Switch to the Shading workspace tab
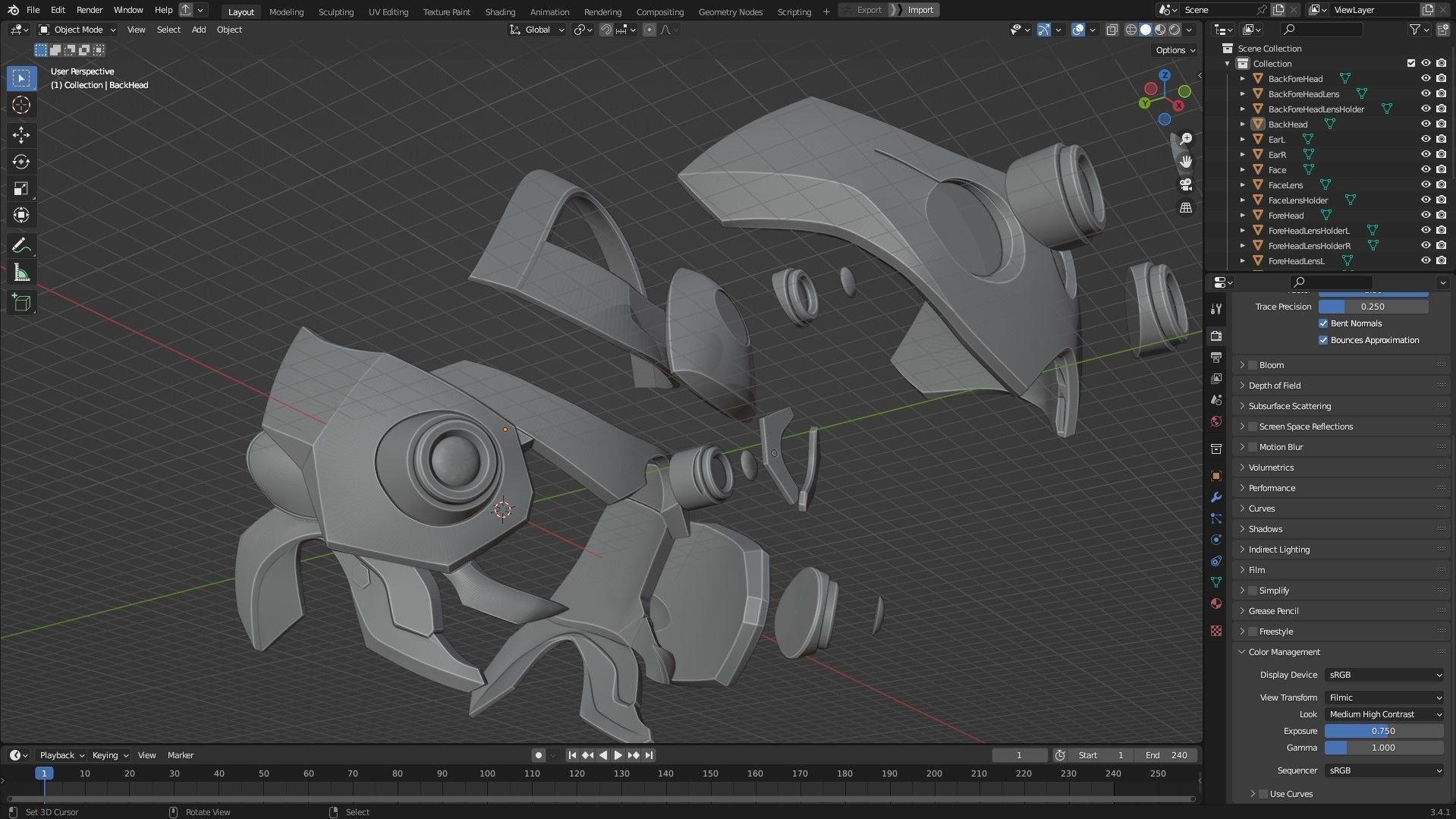The height and width of the screenshot is (819, 1456). [x=500, y=11]
